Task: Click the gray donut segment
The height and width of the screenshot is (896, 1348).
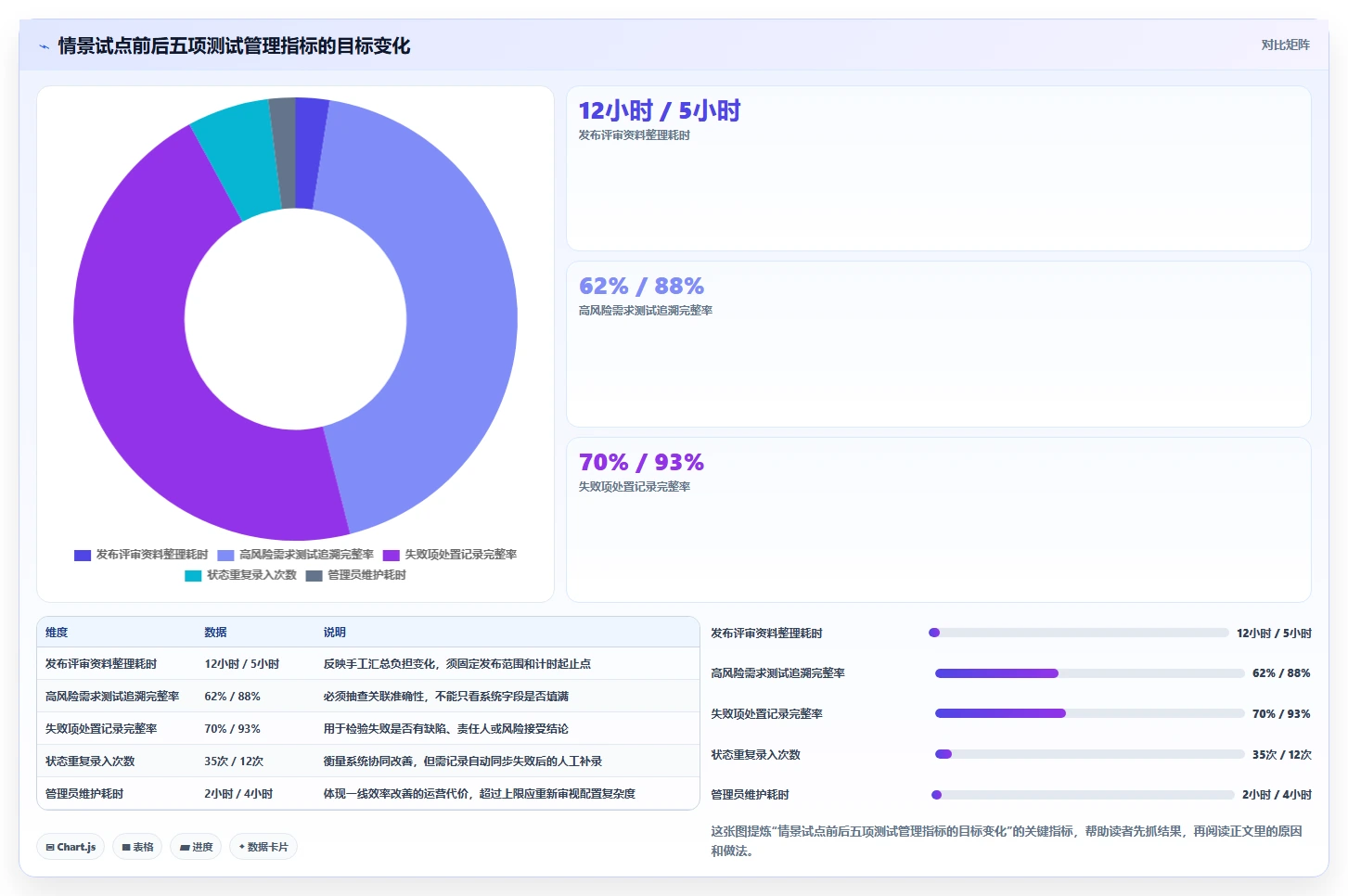Action: (x=284, y=153)
